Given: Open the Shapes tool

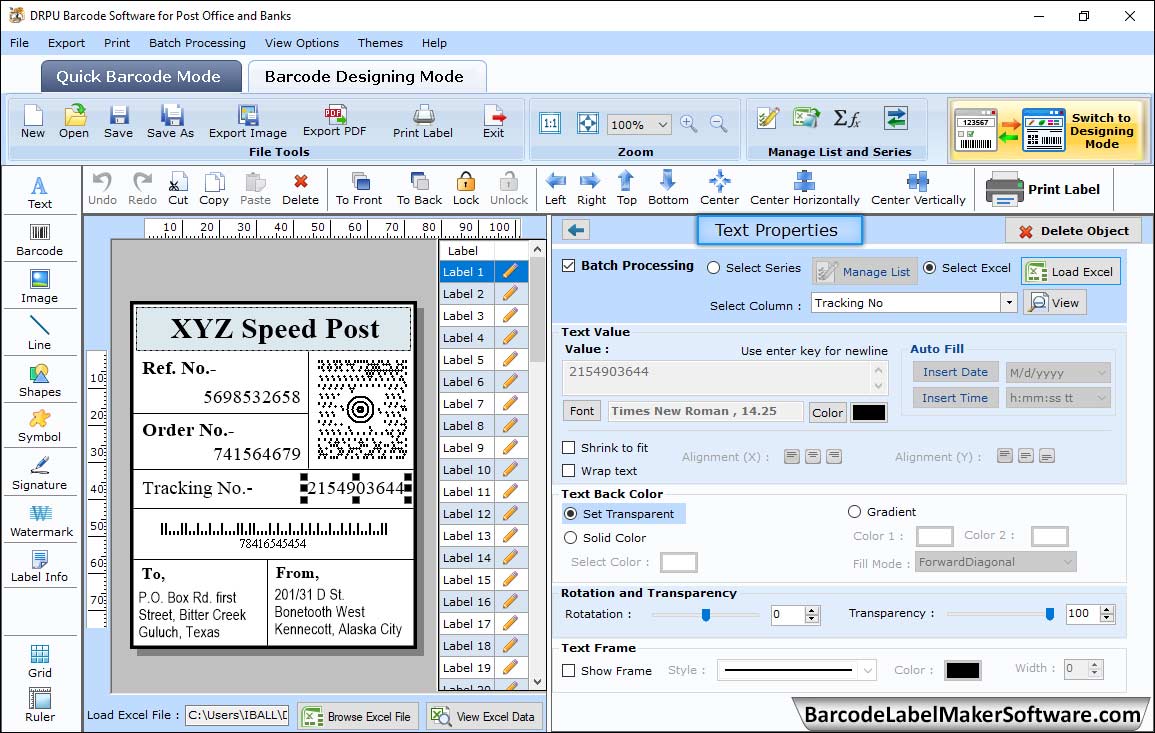Looking at the screenshot, I should (40, 380).
